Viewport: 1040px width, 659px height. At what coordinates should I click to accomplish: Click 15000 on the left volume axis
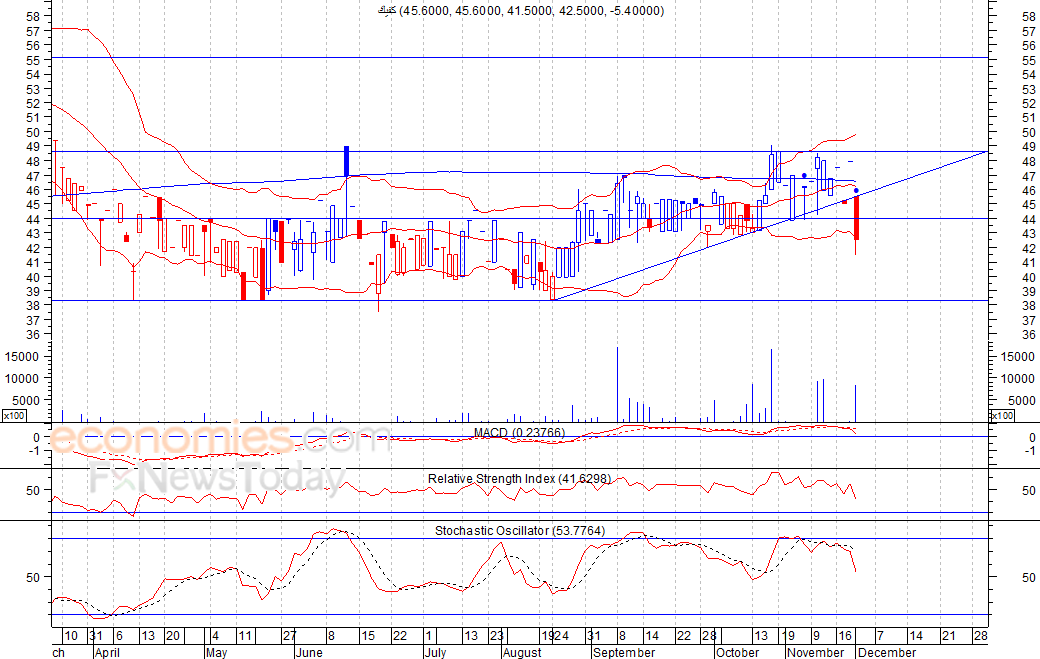pos(22,357)
